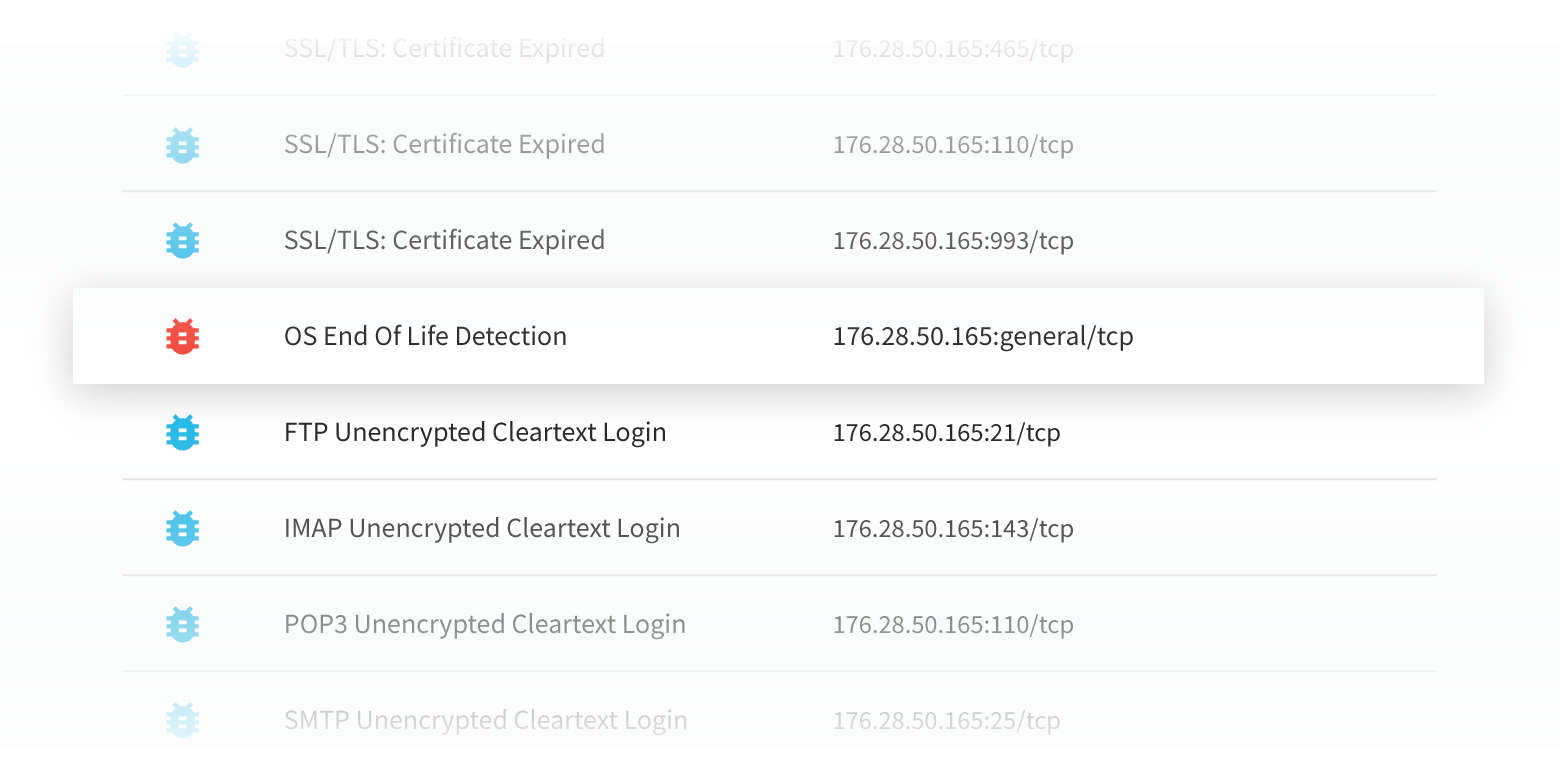Image resolution: width=1560 pixels, height=768 pixels.
Task: Click the bug icon in the port 465 certificate row
Action: (182, 48)
